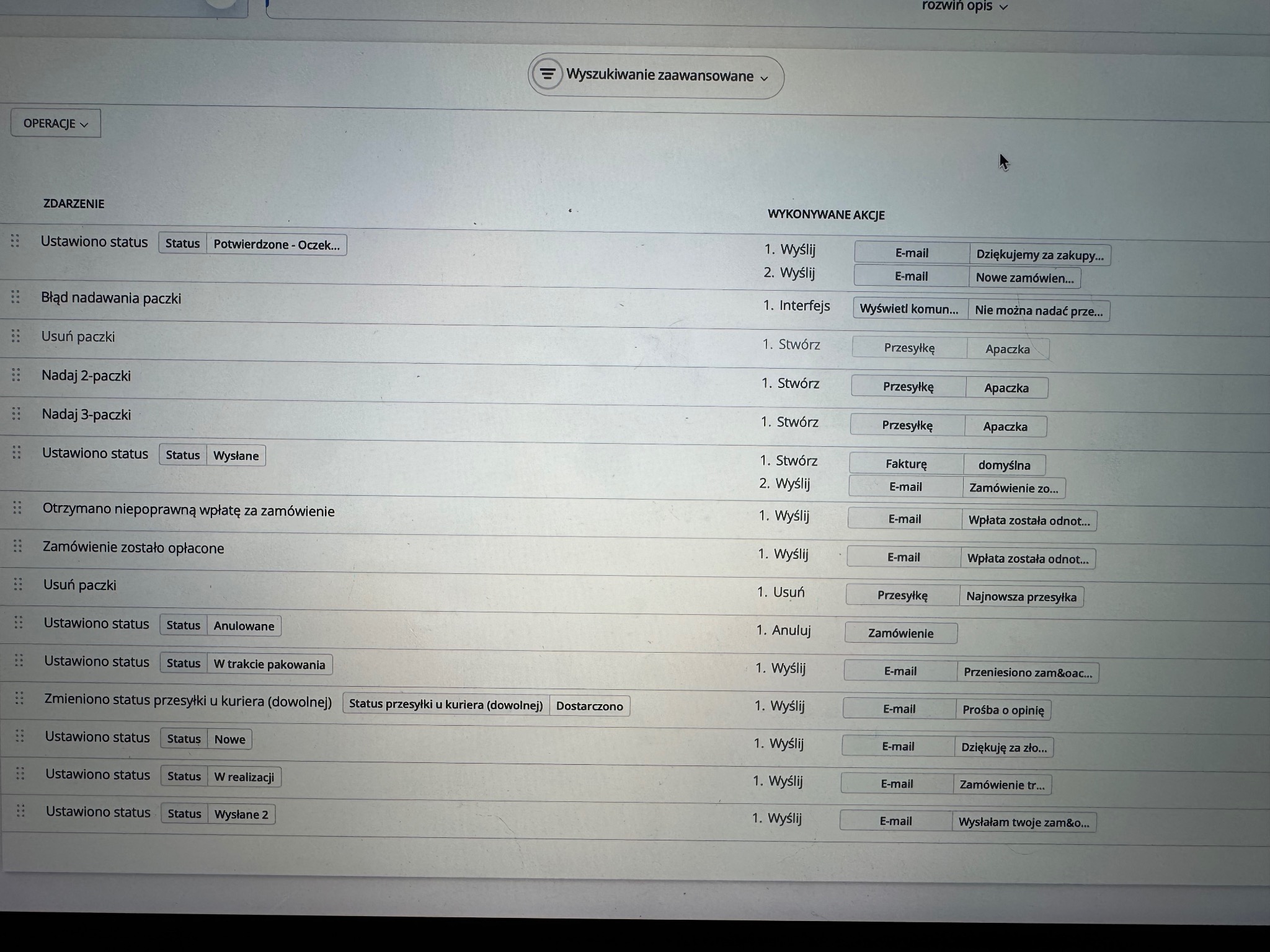Click the filter icon beside Wyszukiwanie zaawansowane
The height and width of the screenshot is (952, 1270).
coord(546,75)
